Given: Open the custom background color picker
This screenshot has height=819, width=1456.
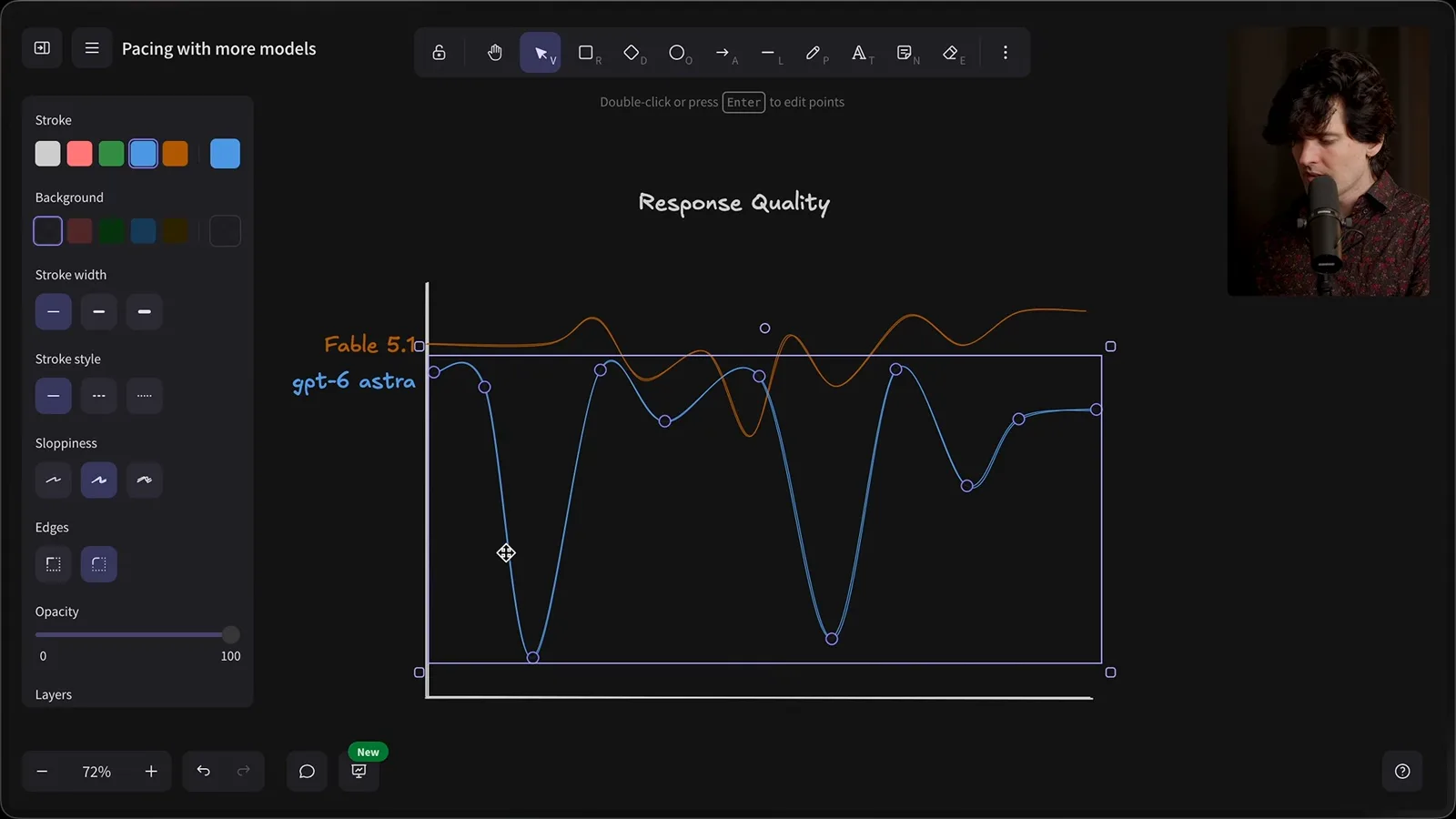Looking at the screenshot, I should 225,231.
